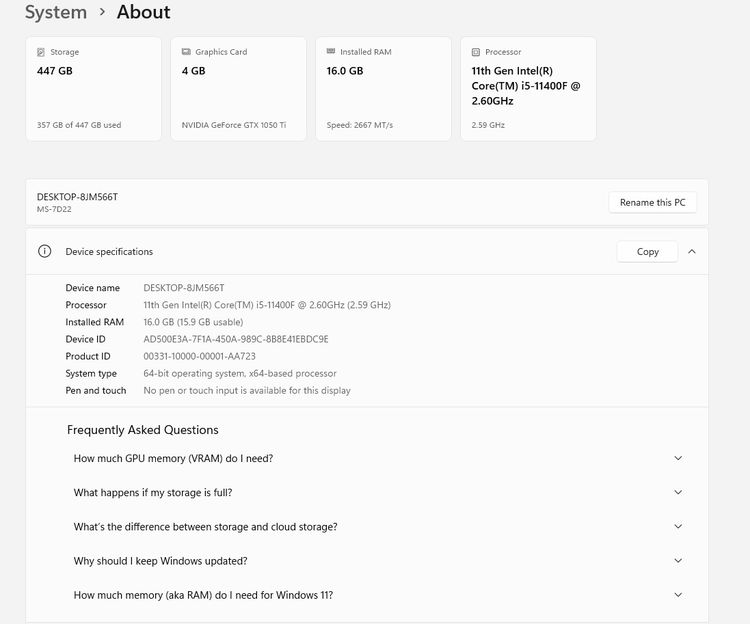750x624 pixels.
Task: Click the Installed RAM chip icon
Action: coord(330,52)
